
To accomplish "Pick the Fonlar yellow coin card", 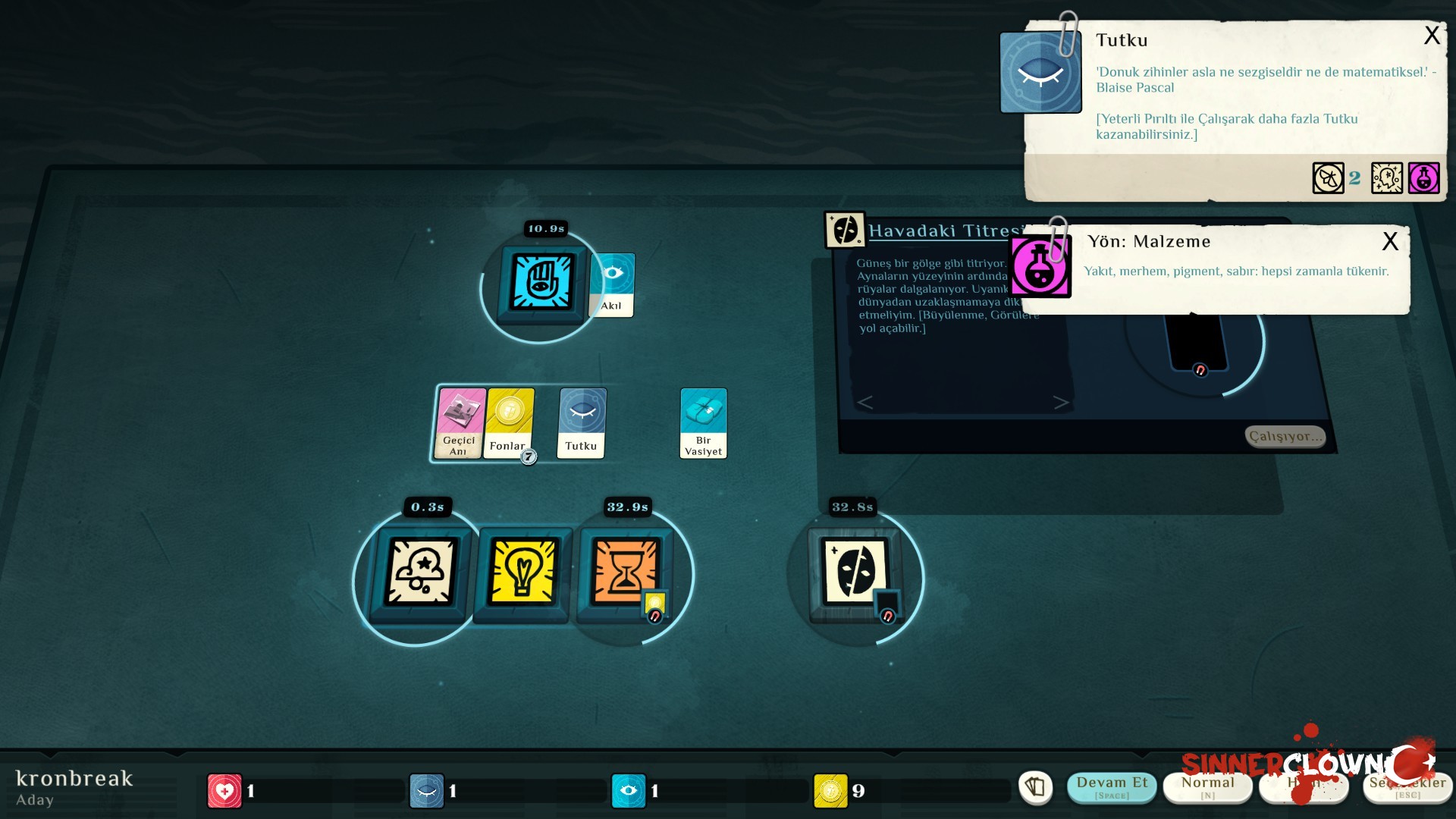I will click(x=510, y=422).
